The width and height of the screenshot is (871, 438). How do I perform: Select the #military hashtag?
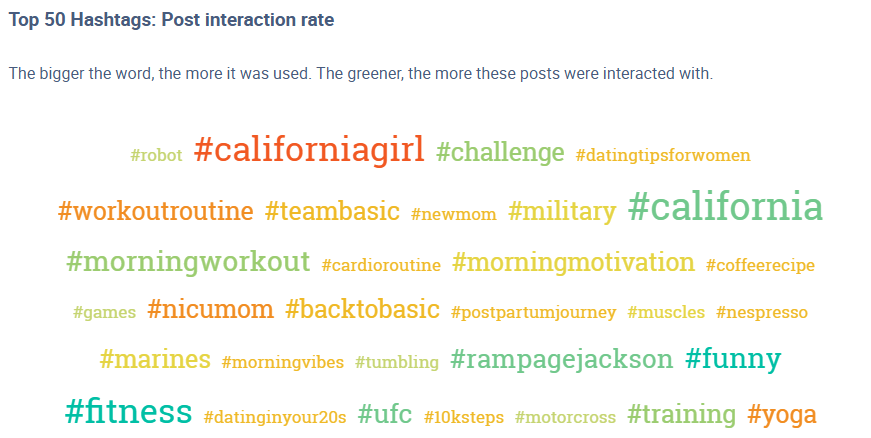(561, 212)
